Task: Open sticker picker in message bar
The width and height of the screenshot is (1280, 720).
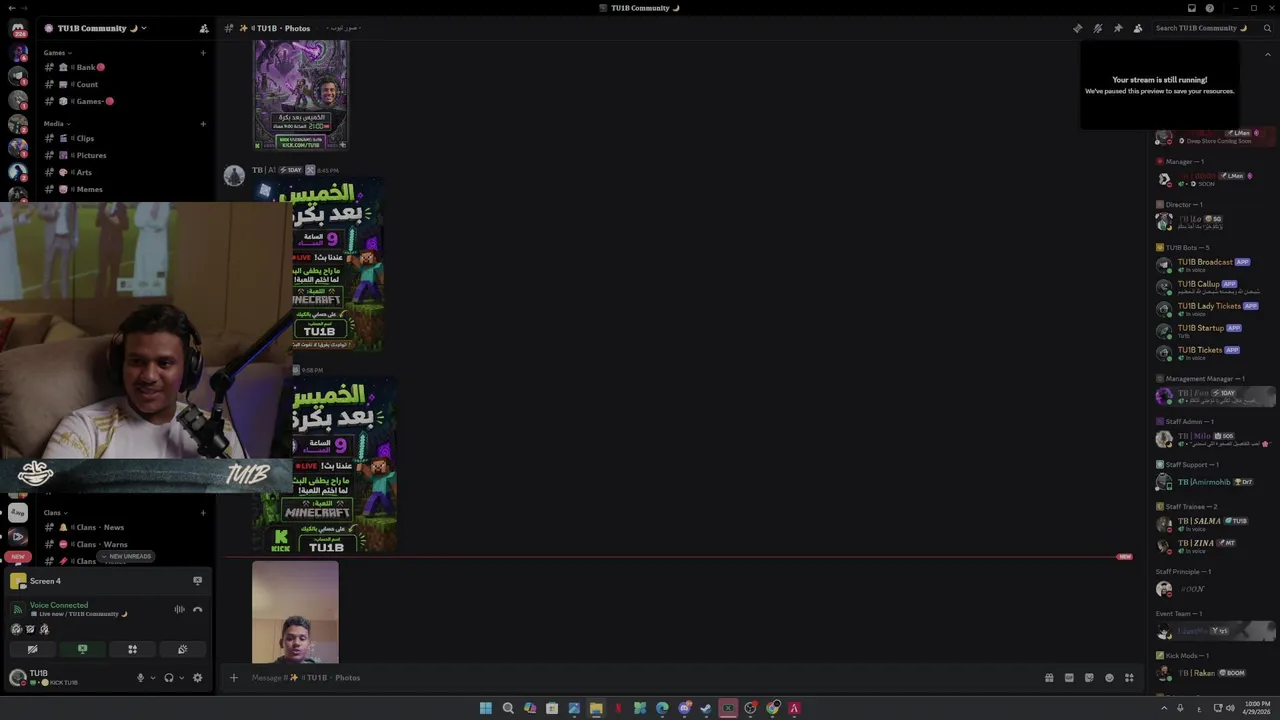Action: [1089, 678]
